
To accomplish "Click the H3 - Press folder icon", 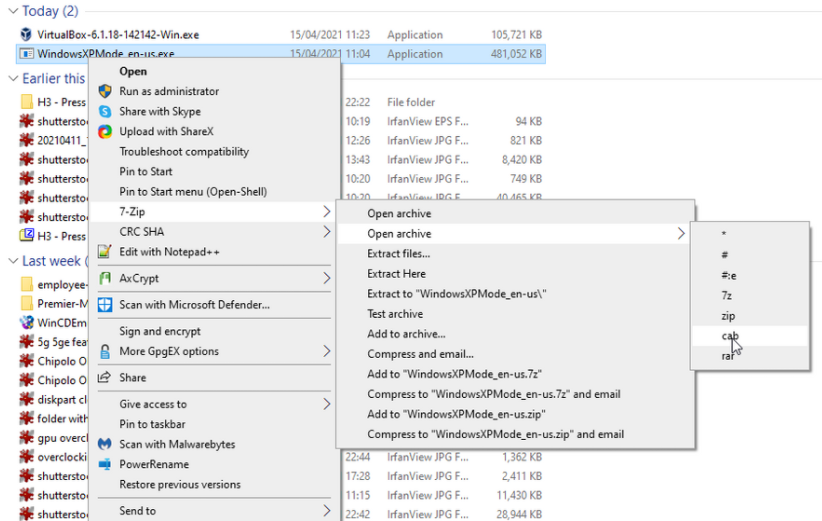I will [26, 102].
